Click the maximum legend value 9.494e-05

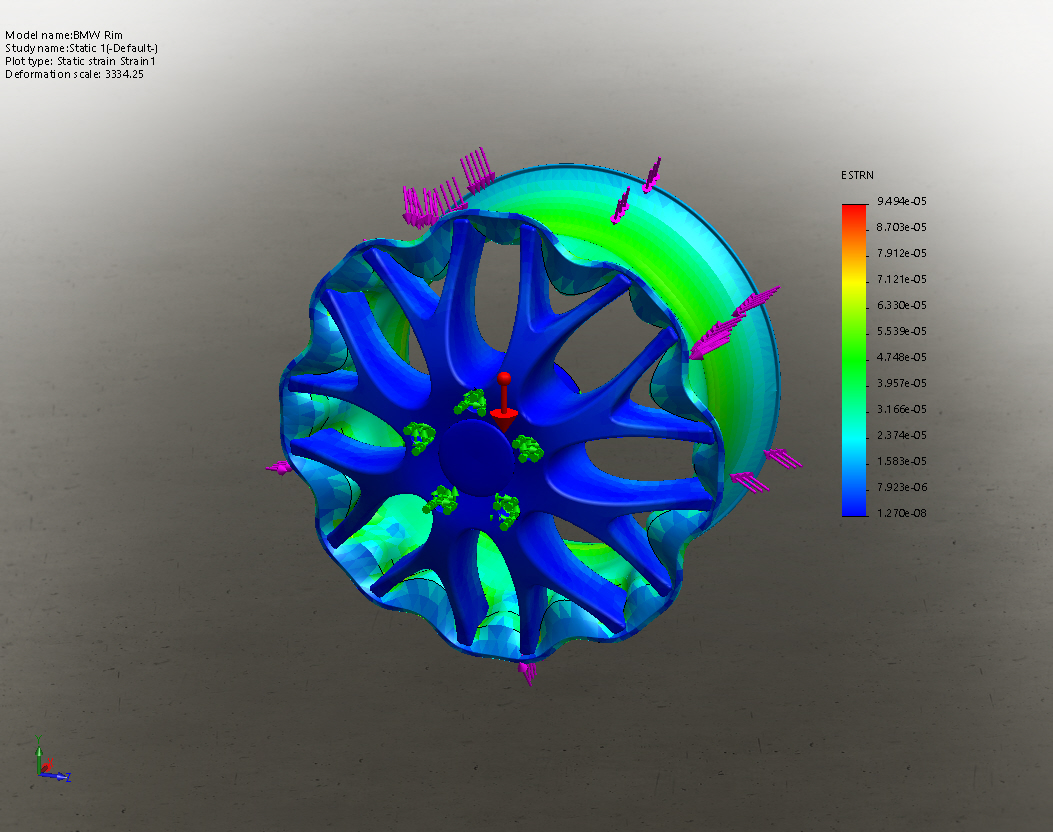pyautogui.click(x=901, y=201)
